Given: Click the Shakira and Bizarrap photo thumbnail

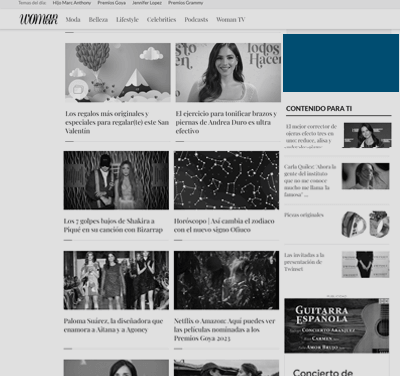Looking at the screenshot, I should (116, 180).
